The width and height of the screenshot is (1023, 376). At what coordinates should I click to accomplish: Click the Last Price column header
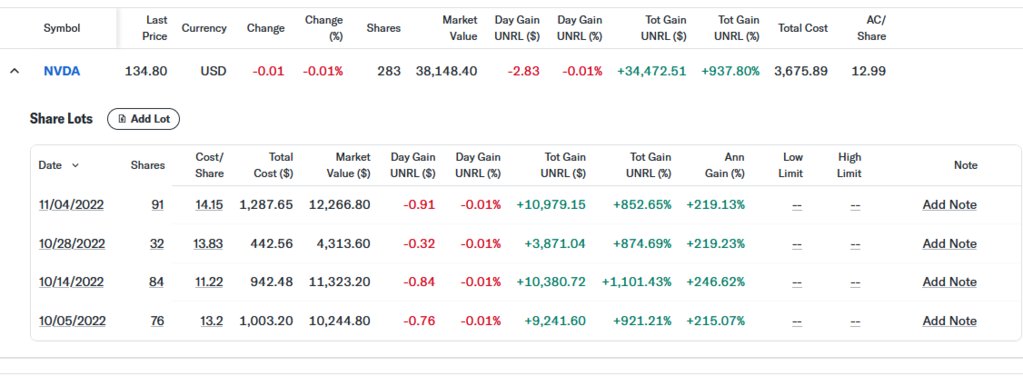155,28
